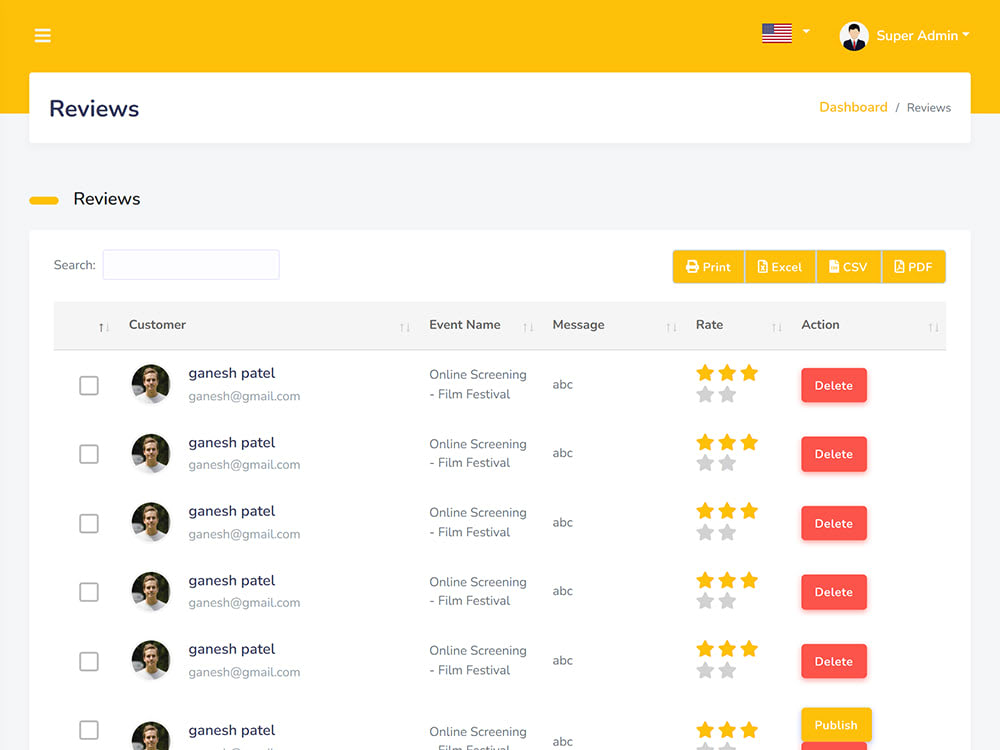Sort by the checkbox column arrows
The width and height of the screenshot is (1000, 750).
[104, 327]
